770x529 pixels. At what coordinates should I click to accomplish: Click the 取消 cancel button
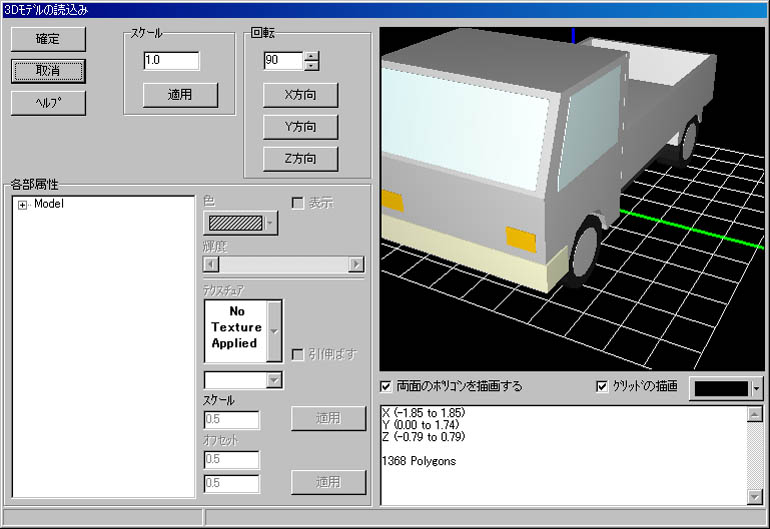(x=48, y=71)
